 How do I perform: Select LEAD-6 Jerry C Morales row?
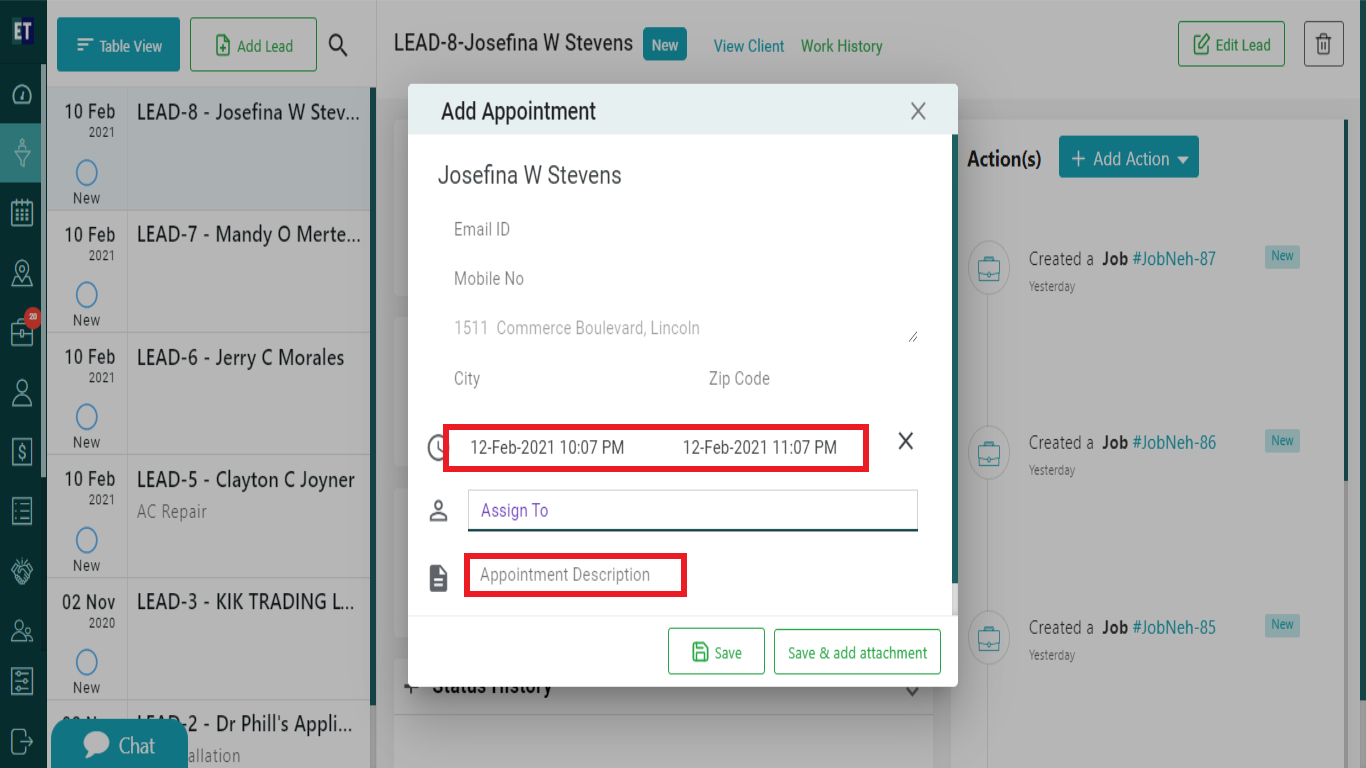(x=209, y=394)
